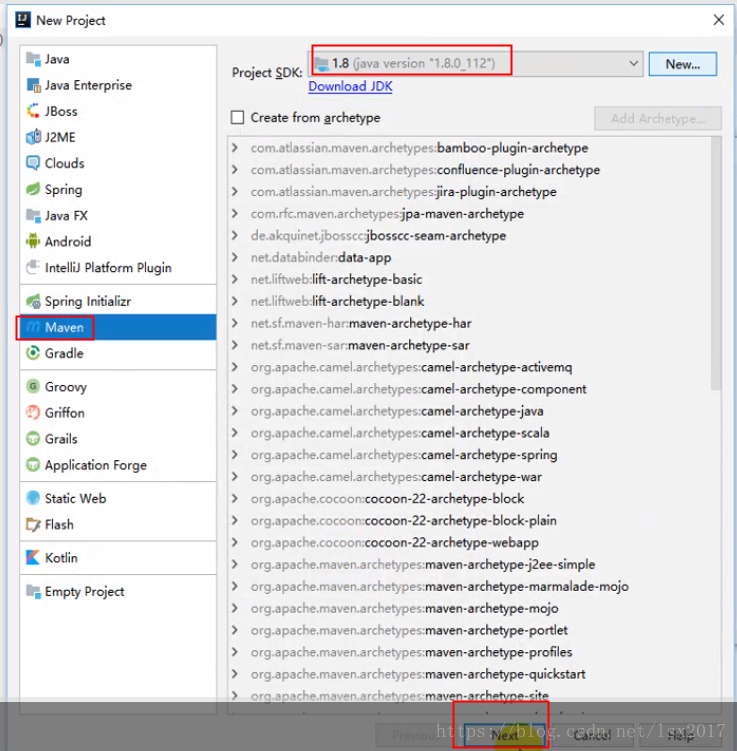This screenshot has width=737, height=751.
Task: Close the New Project dialog
Action: 718,20
